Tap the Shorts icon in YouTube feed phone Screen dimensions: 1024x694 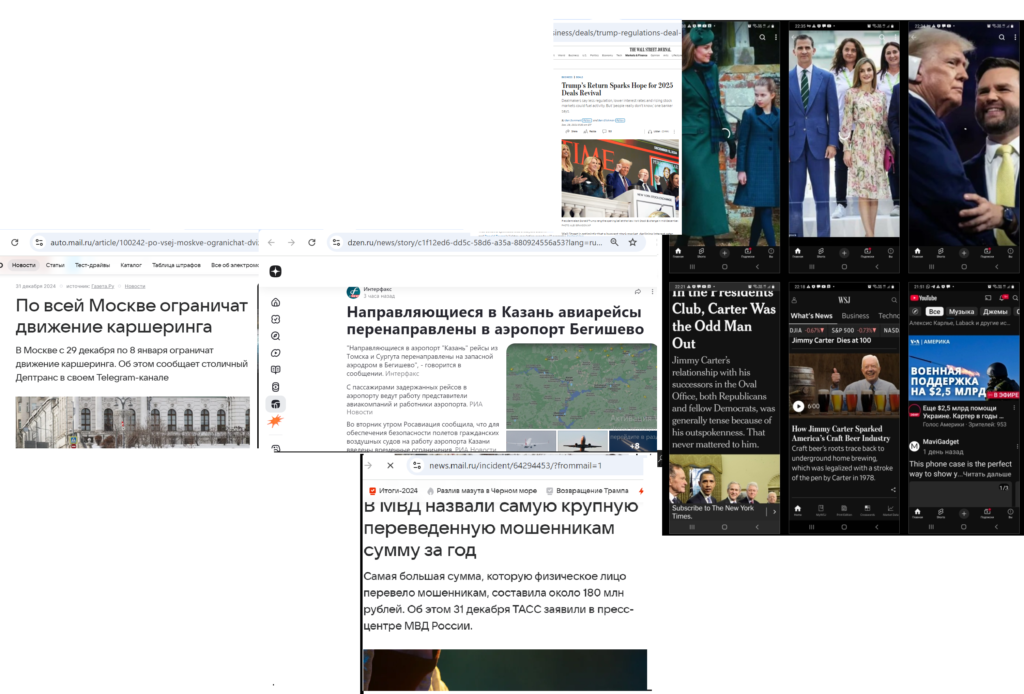(x=940, y=513)
